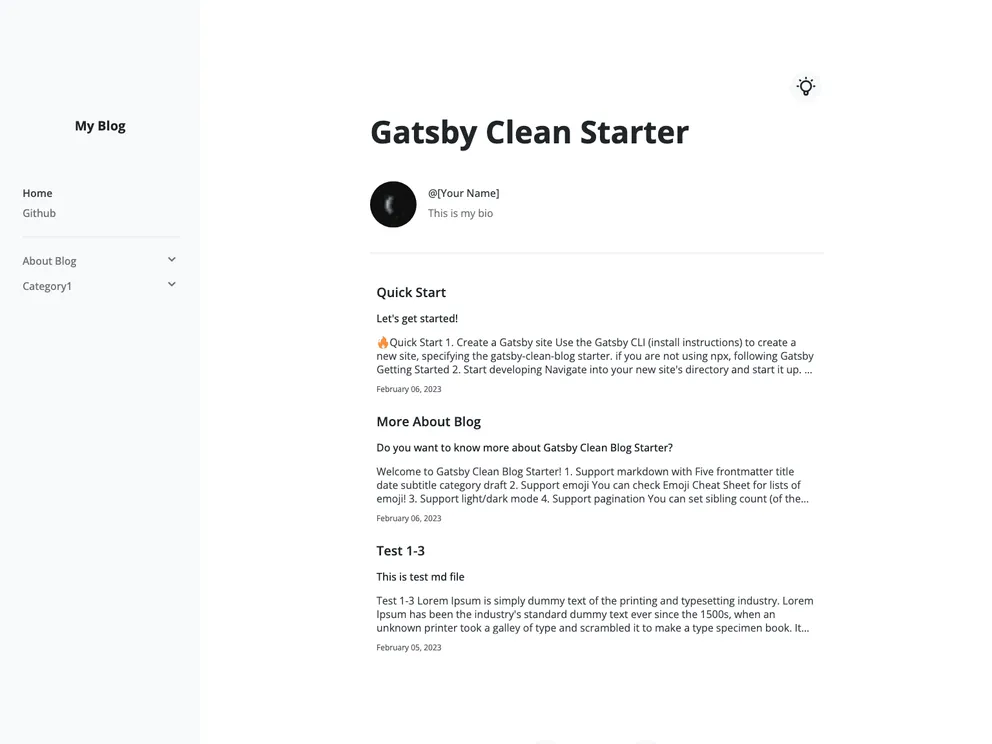Select the Home sidebar navigation entry
Image resolution: width=992 pixels, height=744 pixels.
(37, 192)
